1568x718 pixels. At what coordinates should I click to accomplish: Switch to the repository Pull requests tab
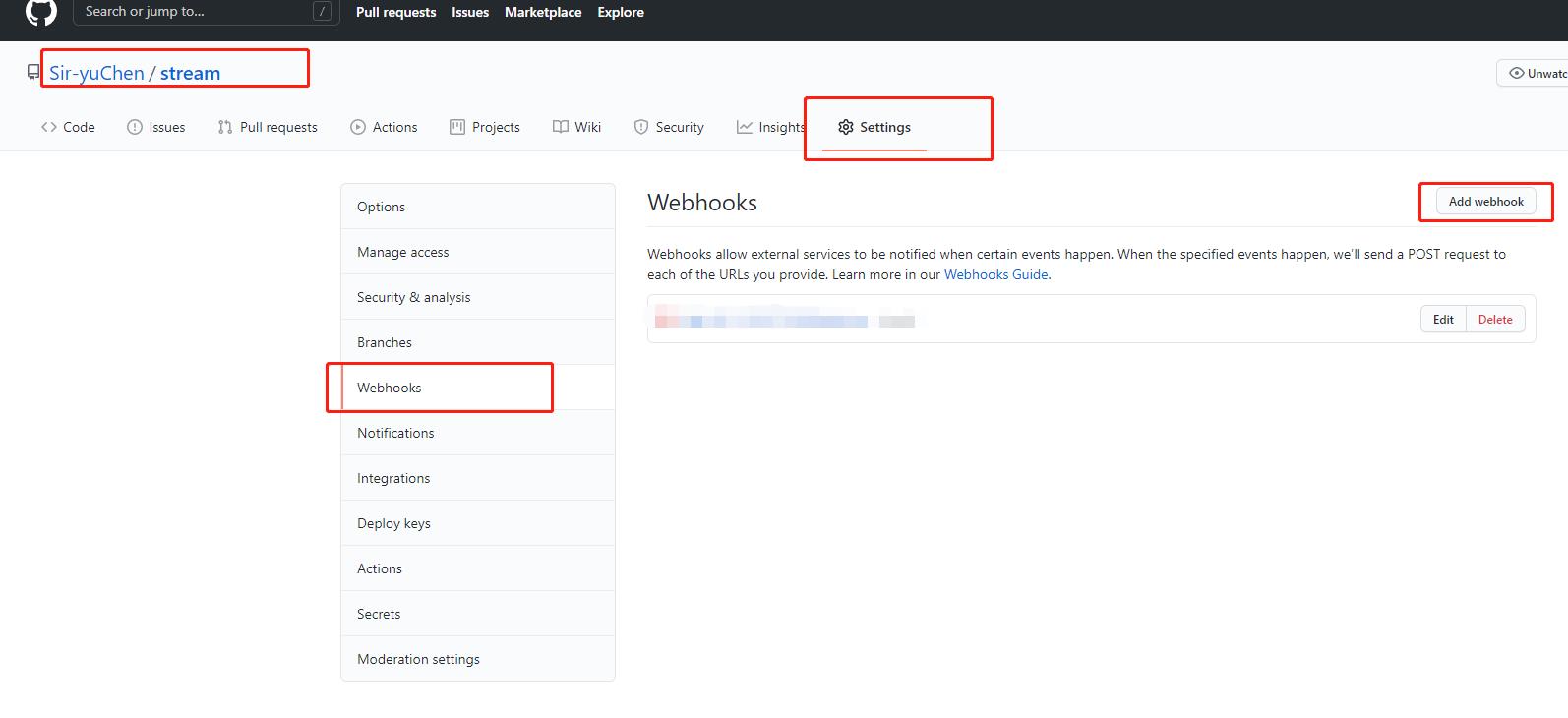coord(268,127)
